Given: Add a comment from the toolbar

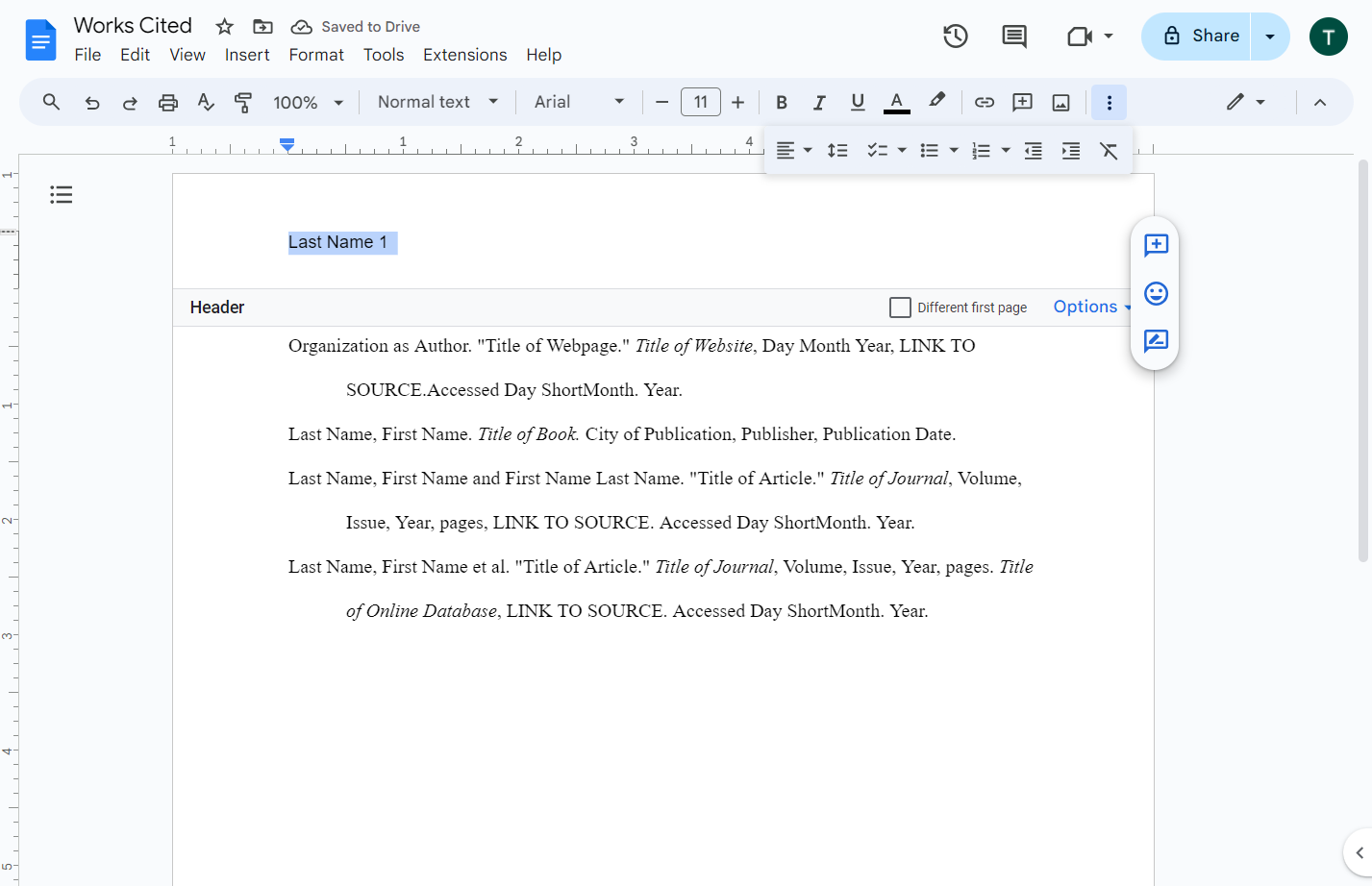Looking at the screenshot, I should 1023,102.
